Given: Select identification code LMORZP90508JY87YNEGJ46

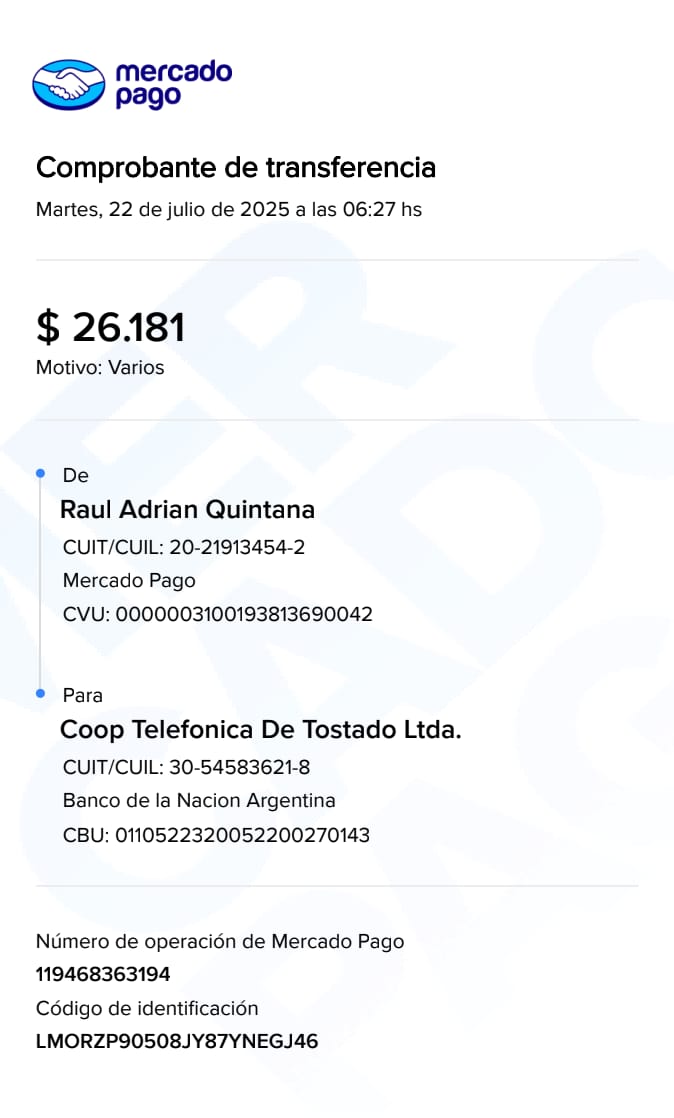Looking at the screenshot, I should click(177, 1041).
